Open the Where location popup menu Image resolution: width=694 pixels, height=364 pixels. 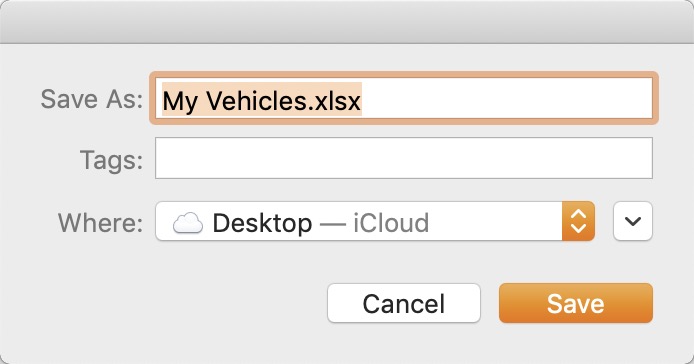coord(375,221)
